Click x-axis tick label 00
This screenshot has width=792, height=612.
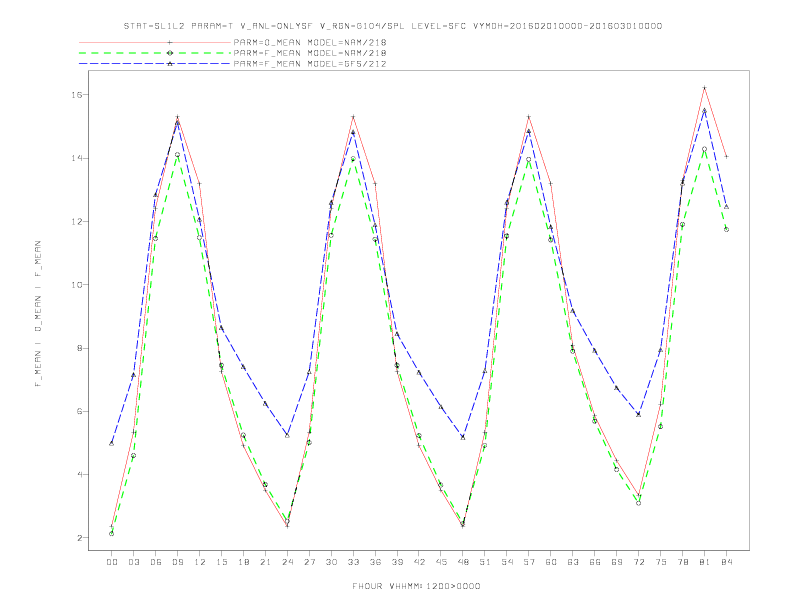tap(112, 562)
